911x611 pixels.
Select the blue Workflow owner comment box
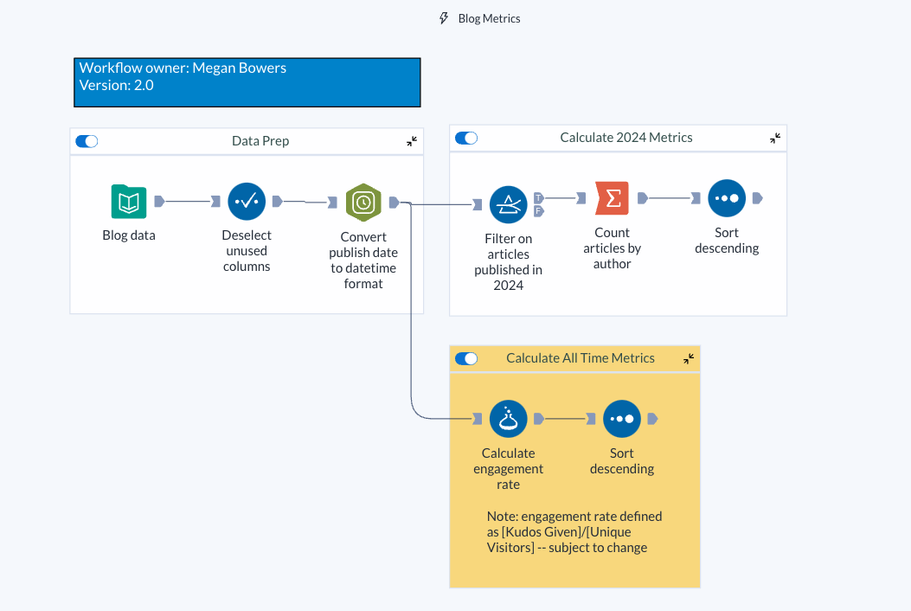pos(247,82)
